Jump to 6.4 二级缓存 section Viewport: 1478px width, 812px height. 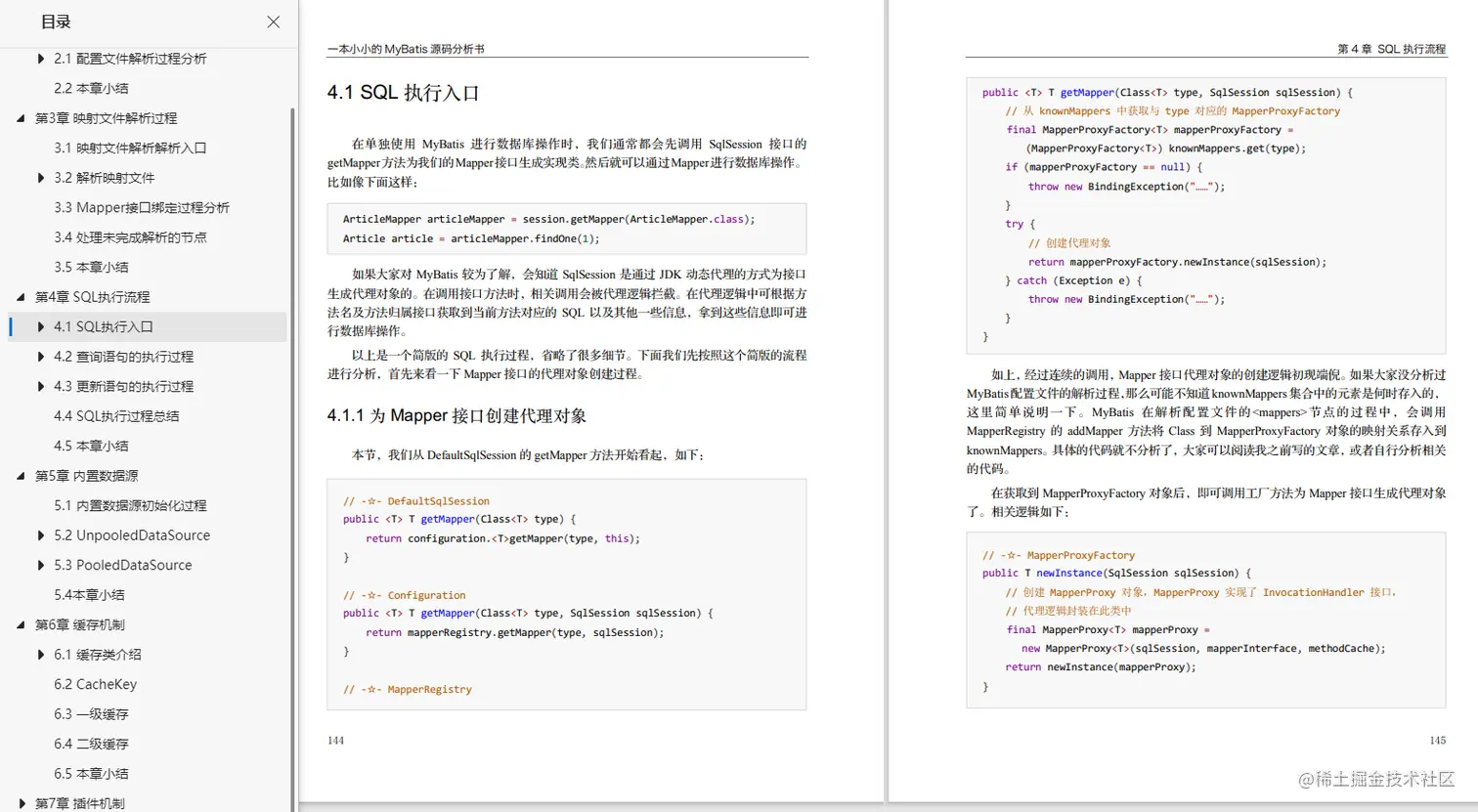(91, 744)
